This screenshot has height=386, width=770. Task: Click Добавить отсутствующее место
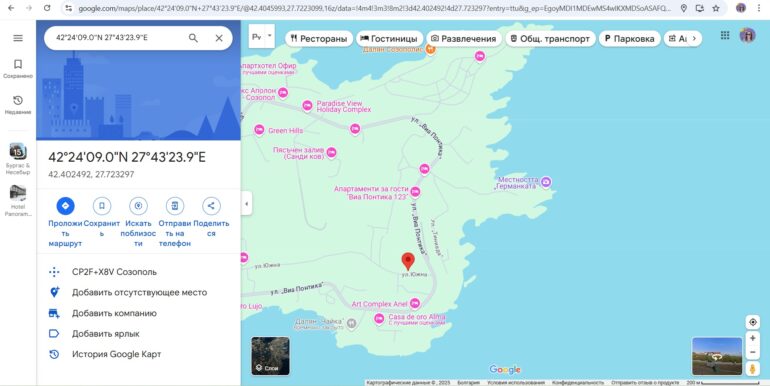(x=138, y=292)
